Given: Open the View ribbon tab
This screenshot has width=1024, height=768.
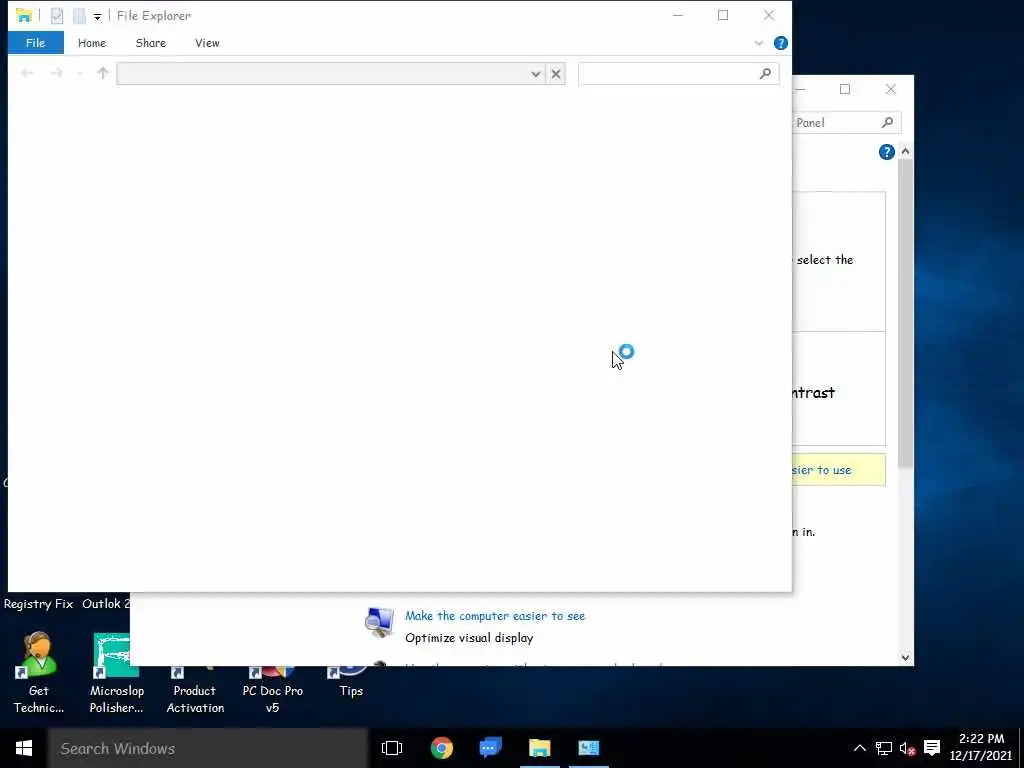Looking at the screenshot, I should tap(207, 43).
